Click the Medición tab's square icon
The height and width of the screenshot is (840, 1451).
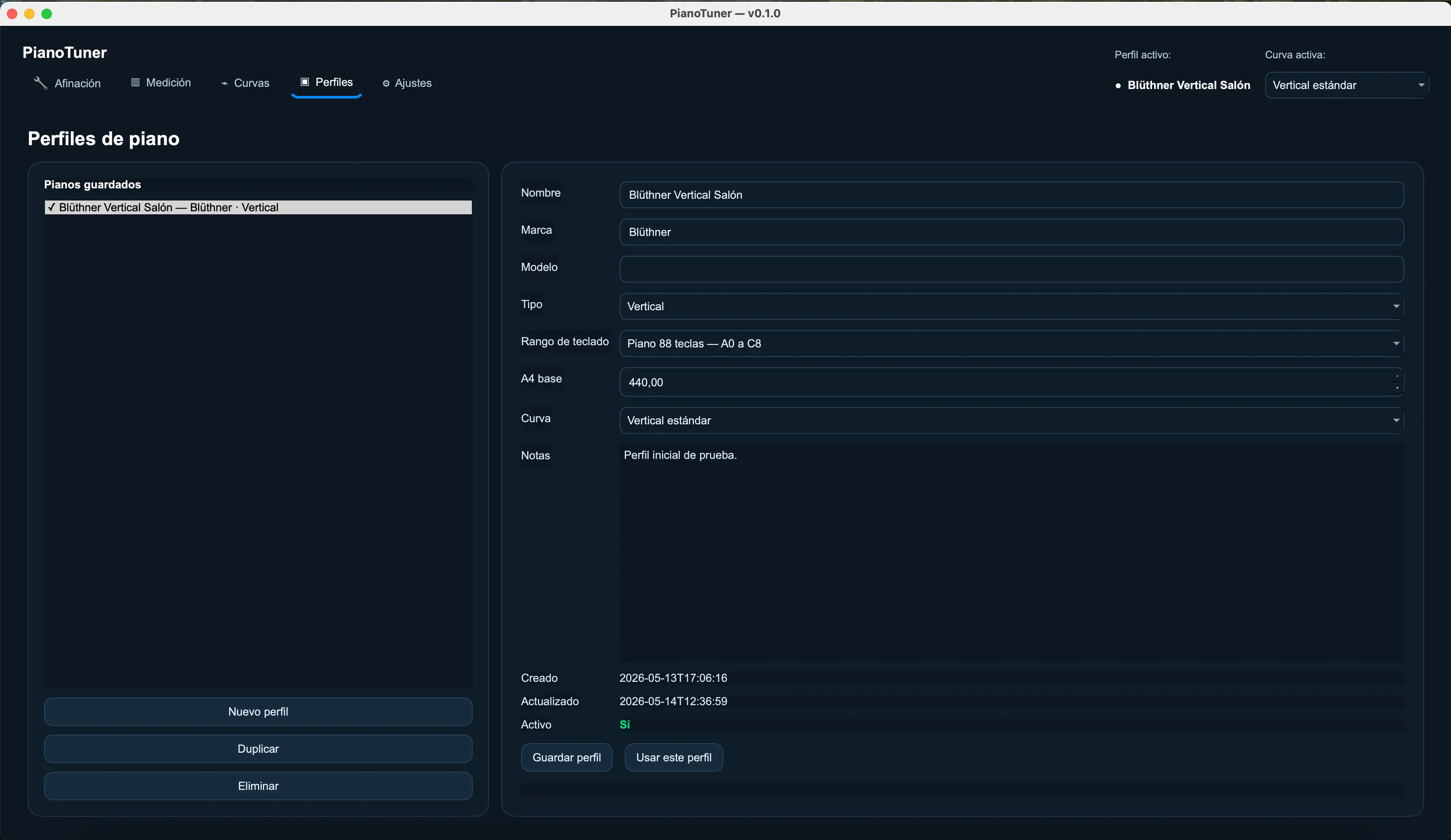coord(135,83)
